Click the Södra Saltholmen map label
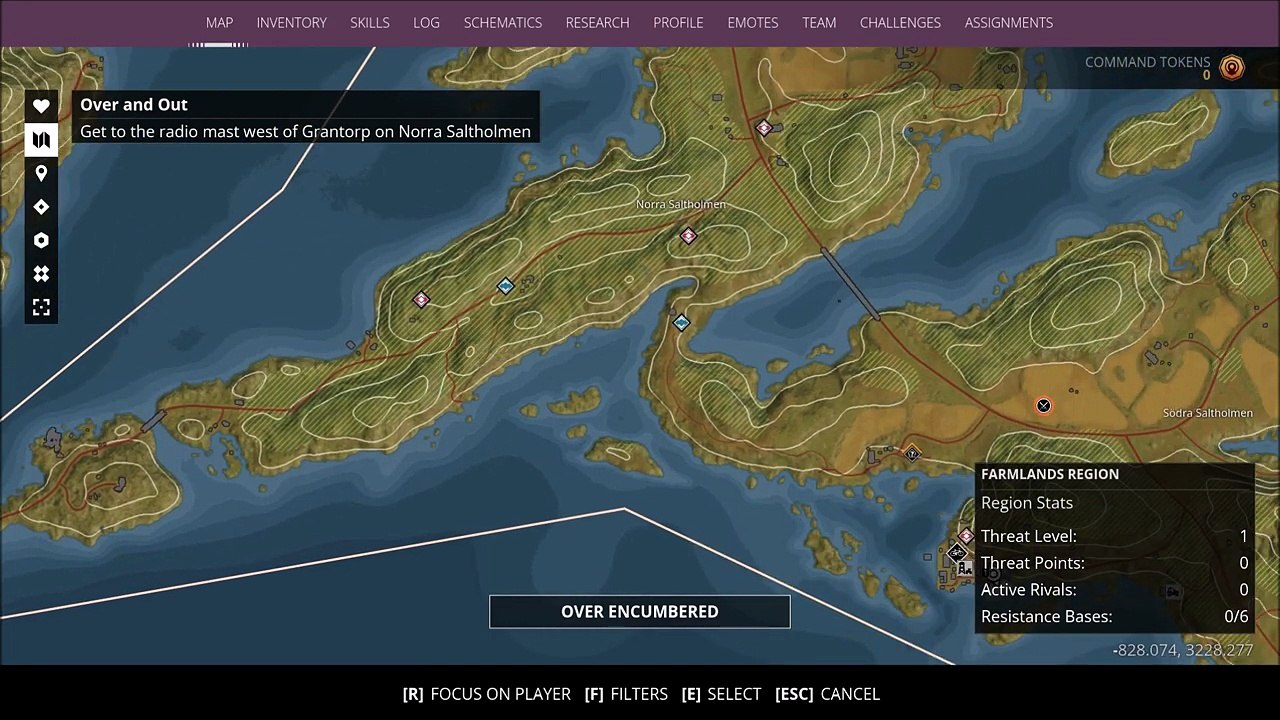The height and width of the screenshot is (720, 1280). tap(1208, 413)
